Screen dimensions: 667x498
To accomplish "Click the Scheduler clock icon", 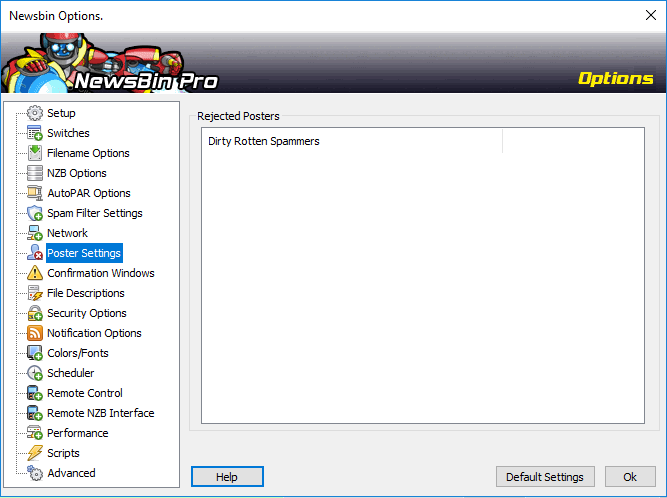I will 34,373.
